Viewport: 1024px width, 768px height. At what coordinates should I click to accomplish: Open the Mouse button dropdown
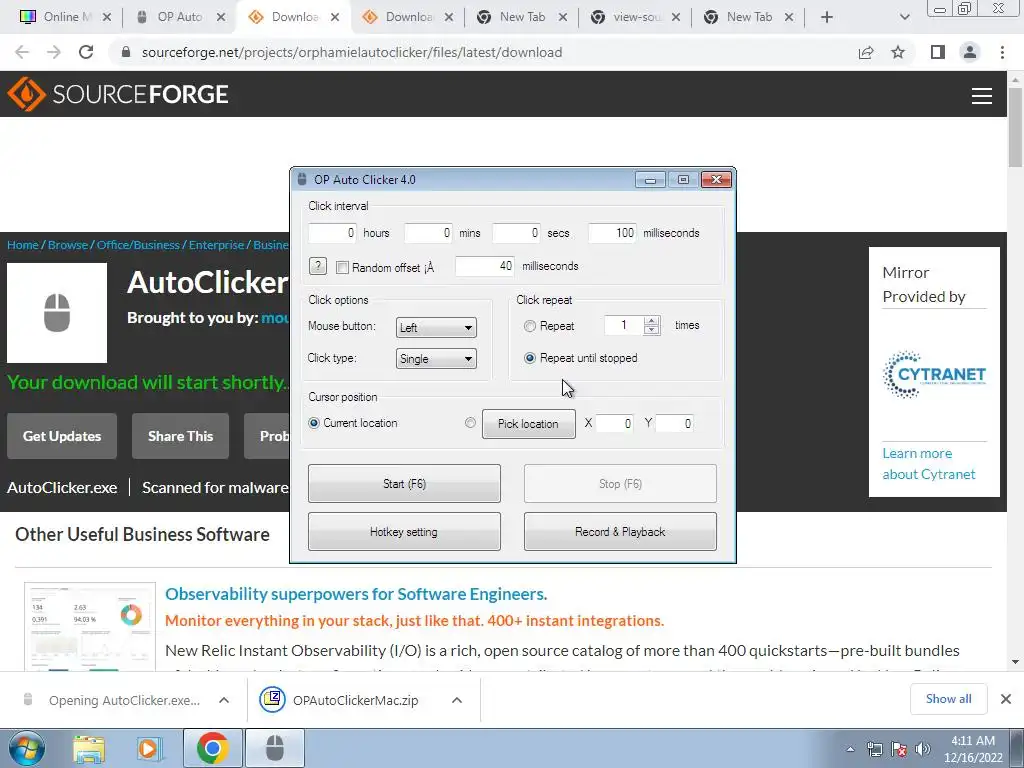coord(436,327)
